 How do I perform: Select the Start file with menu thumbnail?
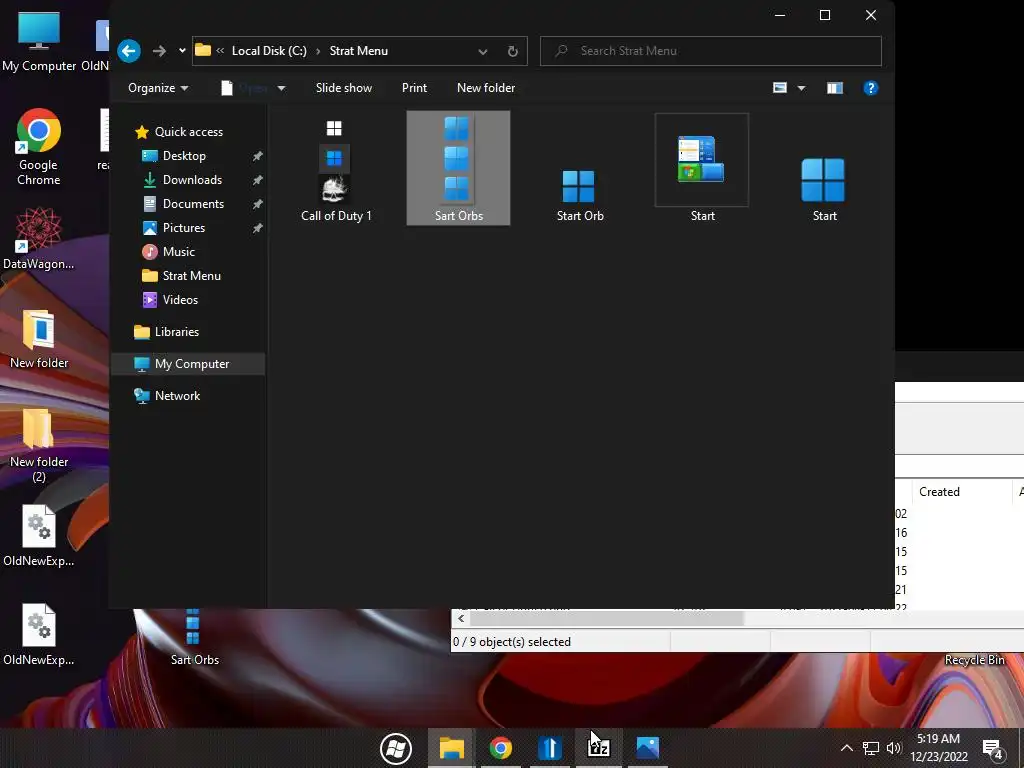tap(702, 168)
